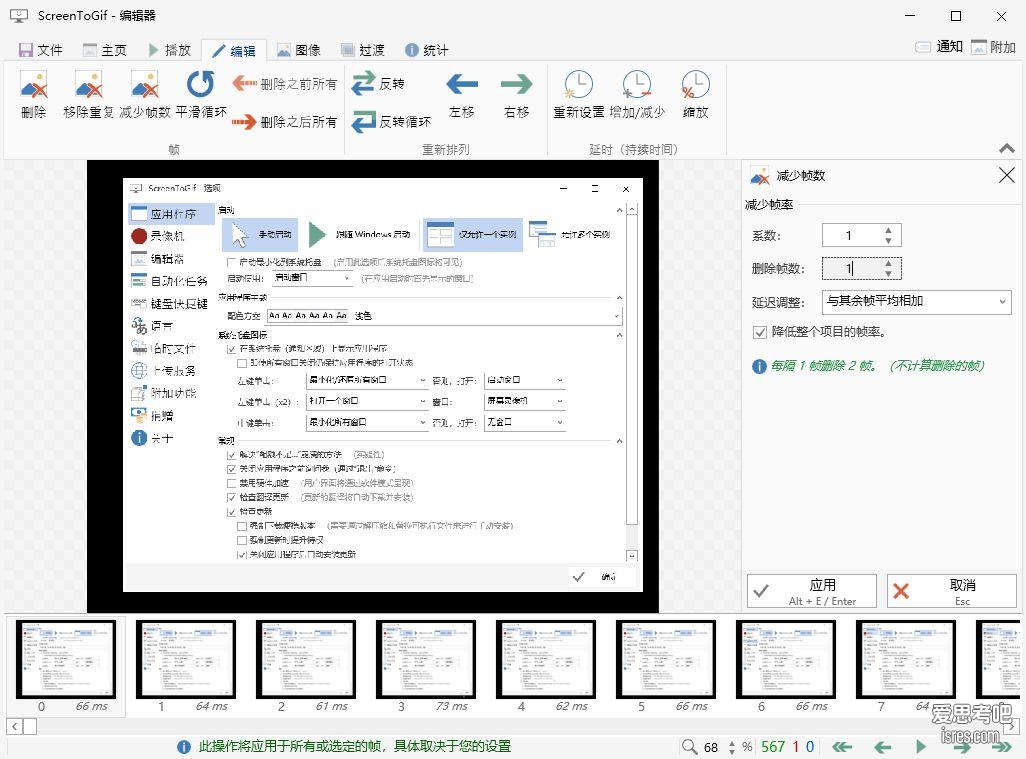Select frame 1 thumbnail
The width and height of the screenshot is (1026, 759).
point(186,660)
